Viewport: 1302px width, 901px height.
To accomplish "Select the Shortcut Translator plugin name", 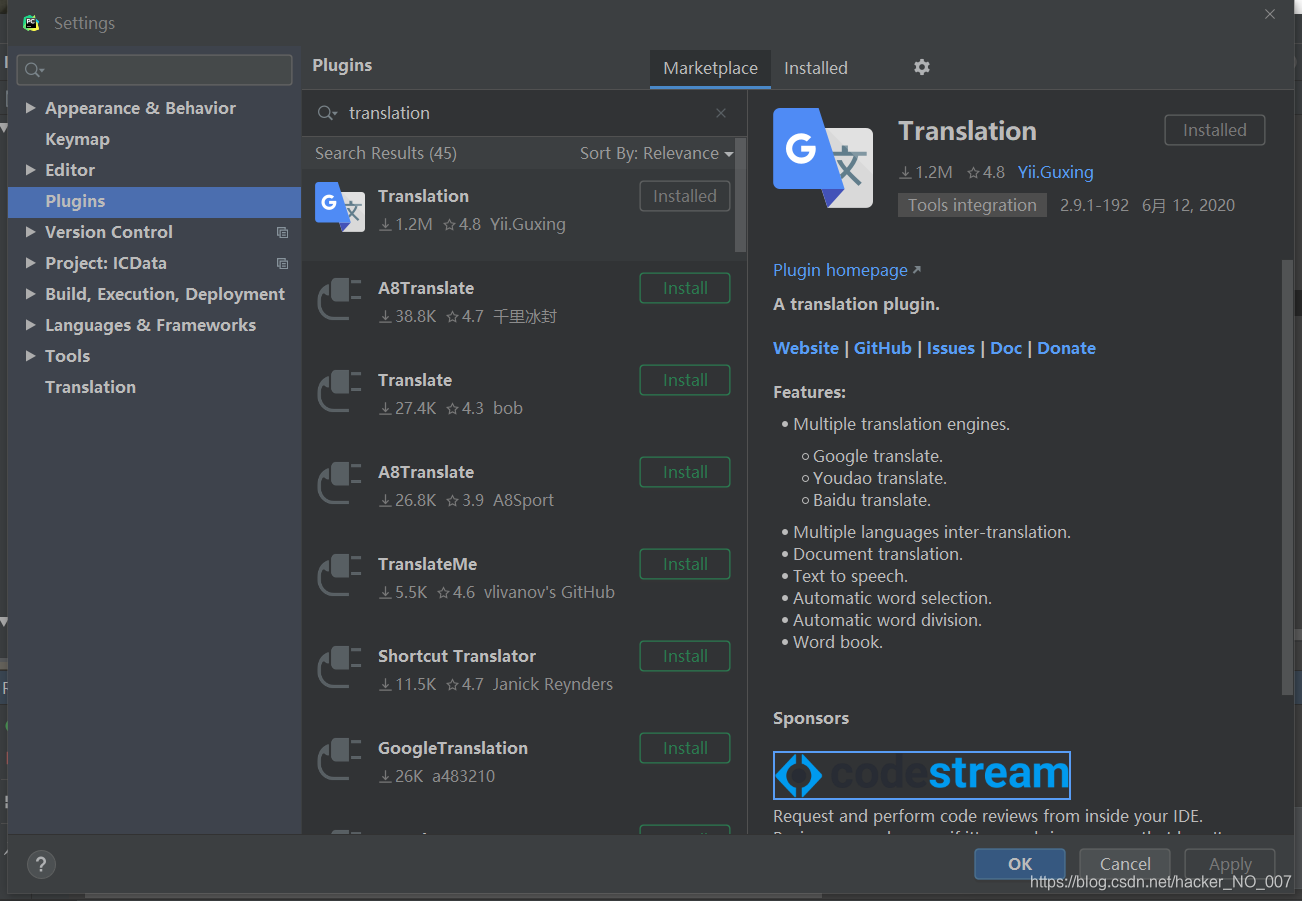I will click(x=457, y=656).
